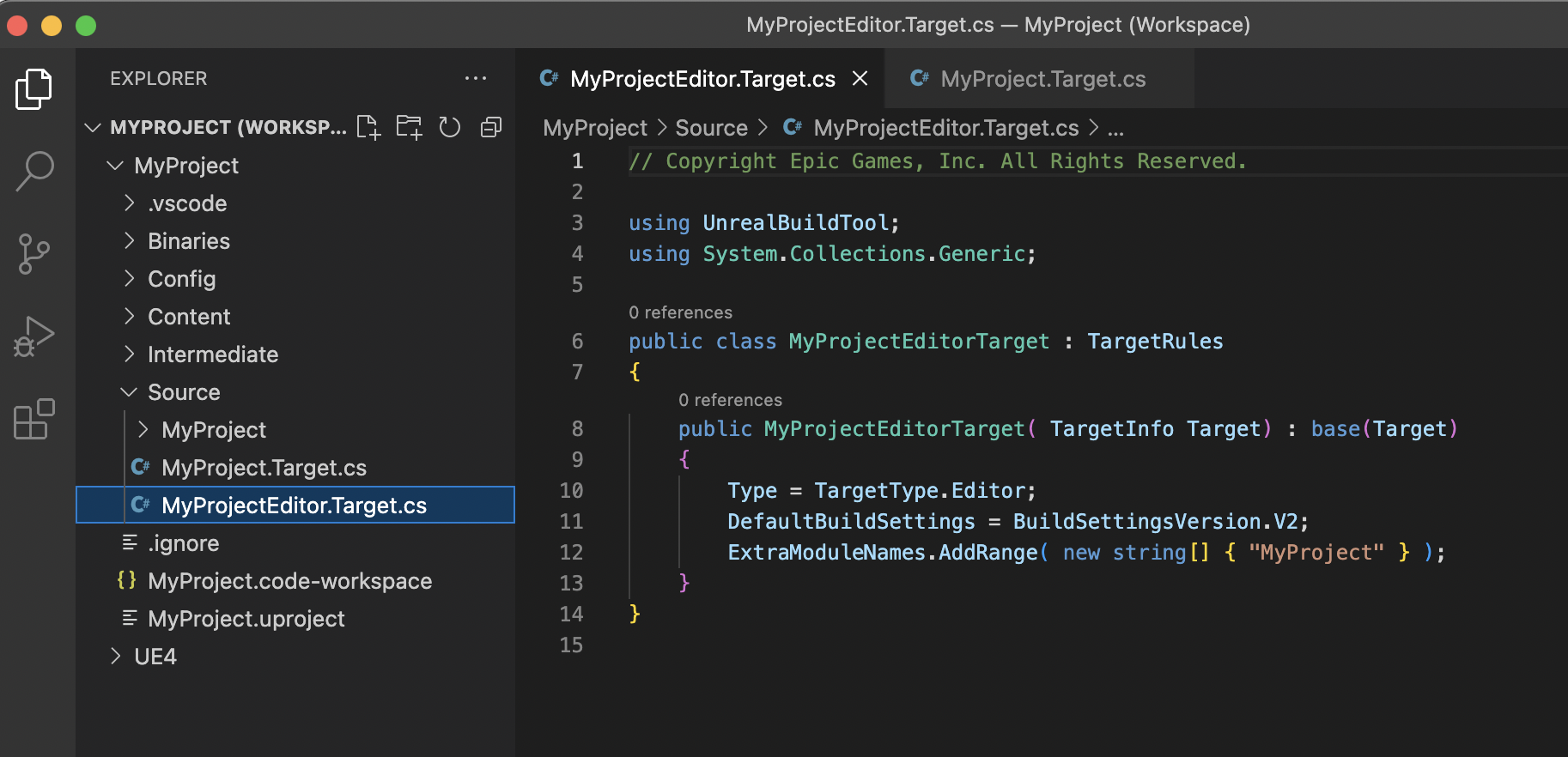Refresh the Explorer tree
The height and width of the screenshot is (757, 1568).
[450, 127]
